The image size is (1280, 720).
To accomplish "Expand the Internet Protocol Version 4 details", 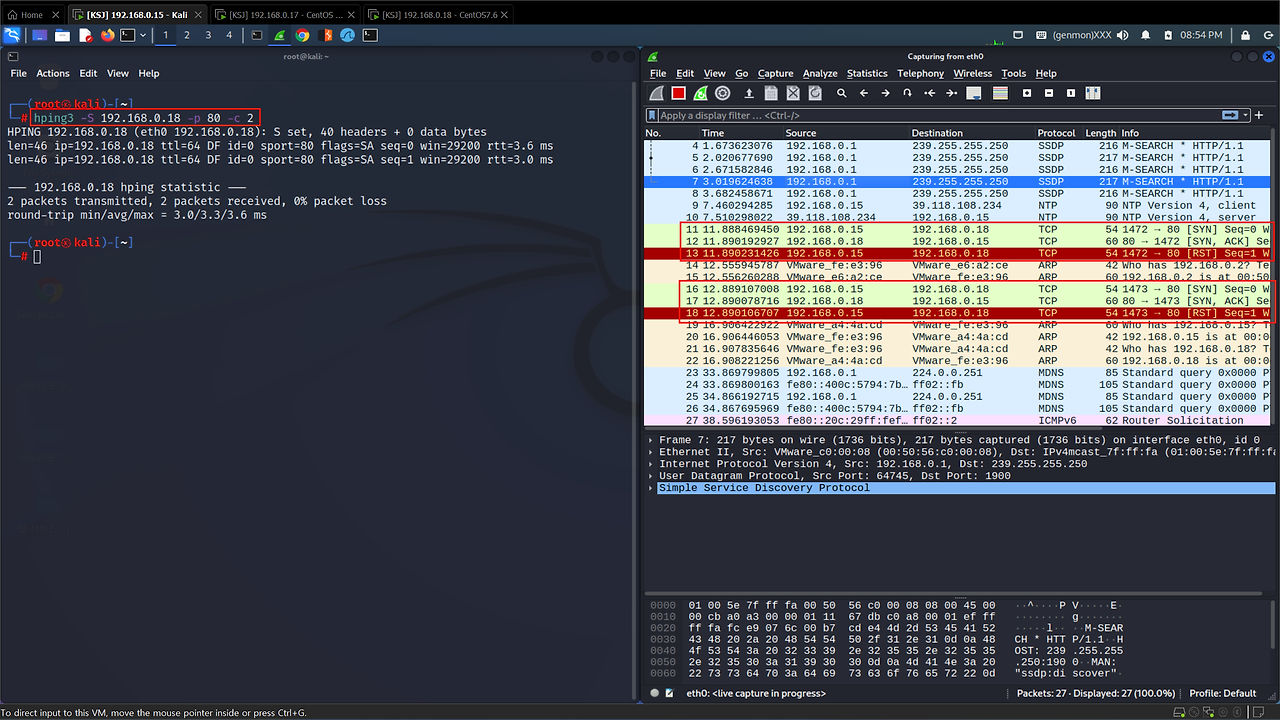I will coord(652,464).
